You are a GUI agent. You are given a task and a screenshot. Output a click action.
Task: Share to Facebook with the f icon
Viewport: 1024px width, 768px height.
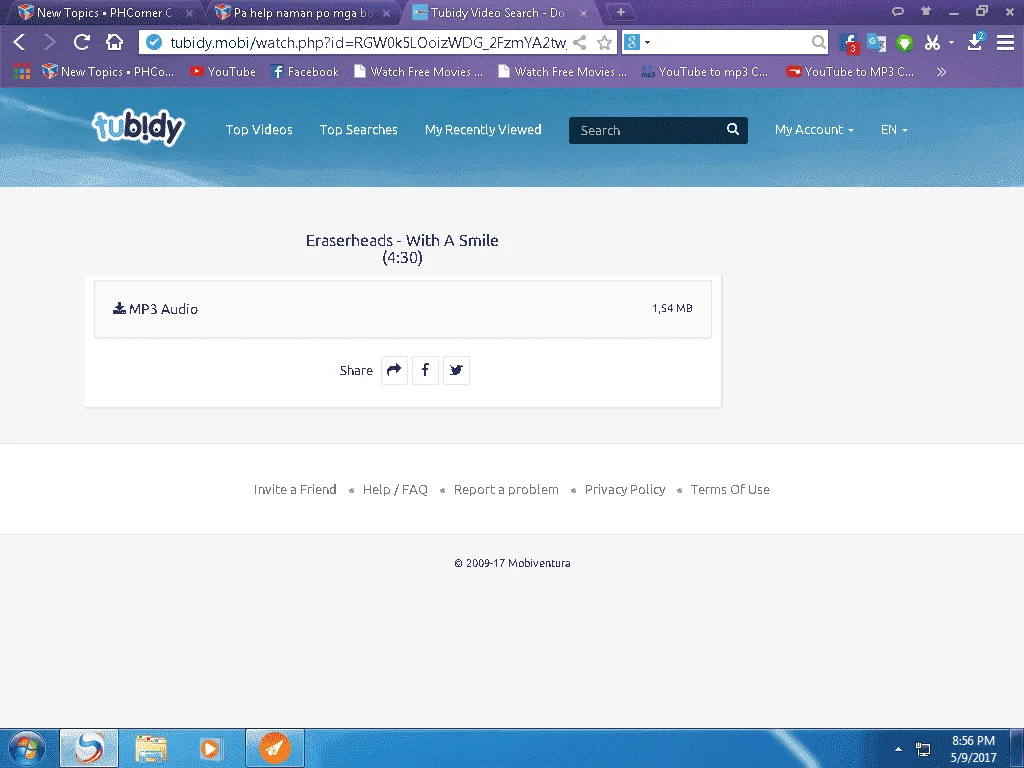pos(425,370)
